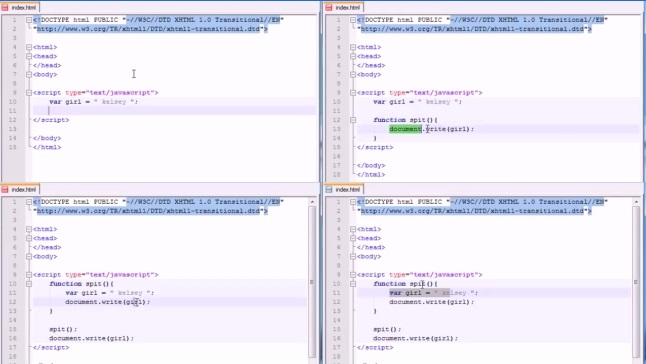Collapse function spit fold marker in bottom-left pane
The width and height of the screenshot is (646, 364).
click(x=29, y=284)
